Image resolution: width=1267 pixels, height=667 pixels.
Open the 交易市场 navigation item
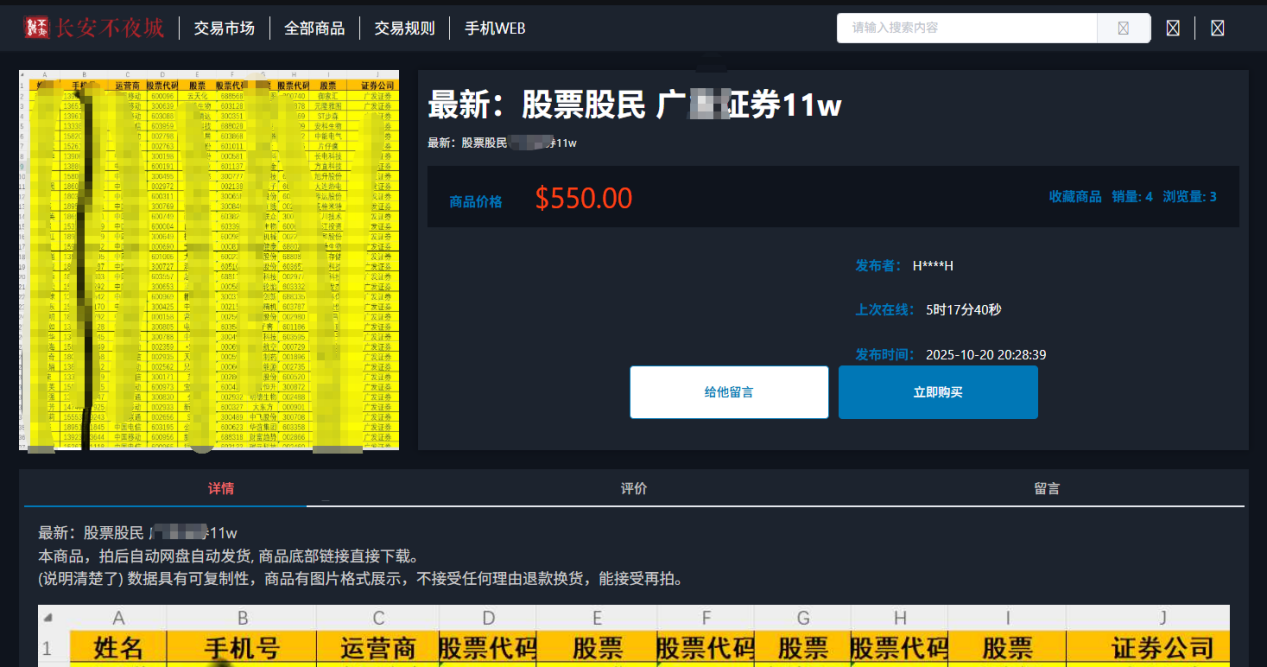224,28
